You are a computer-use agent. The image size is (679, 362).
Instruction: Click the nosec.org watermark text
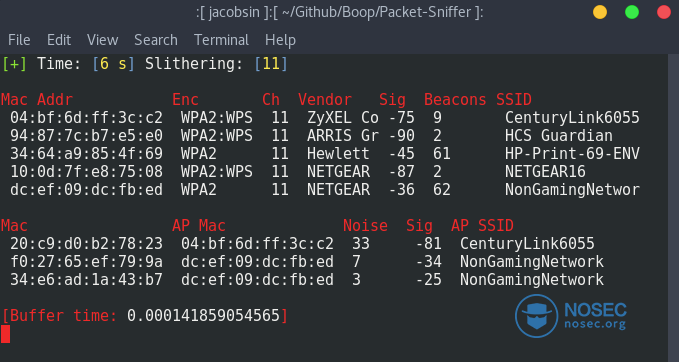[595, 324]
